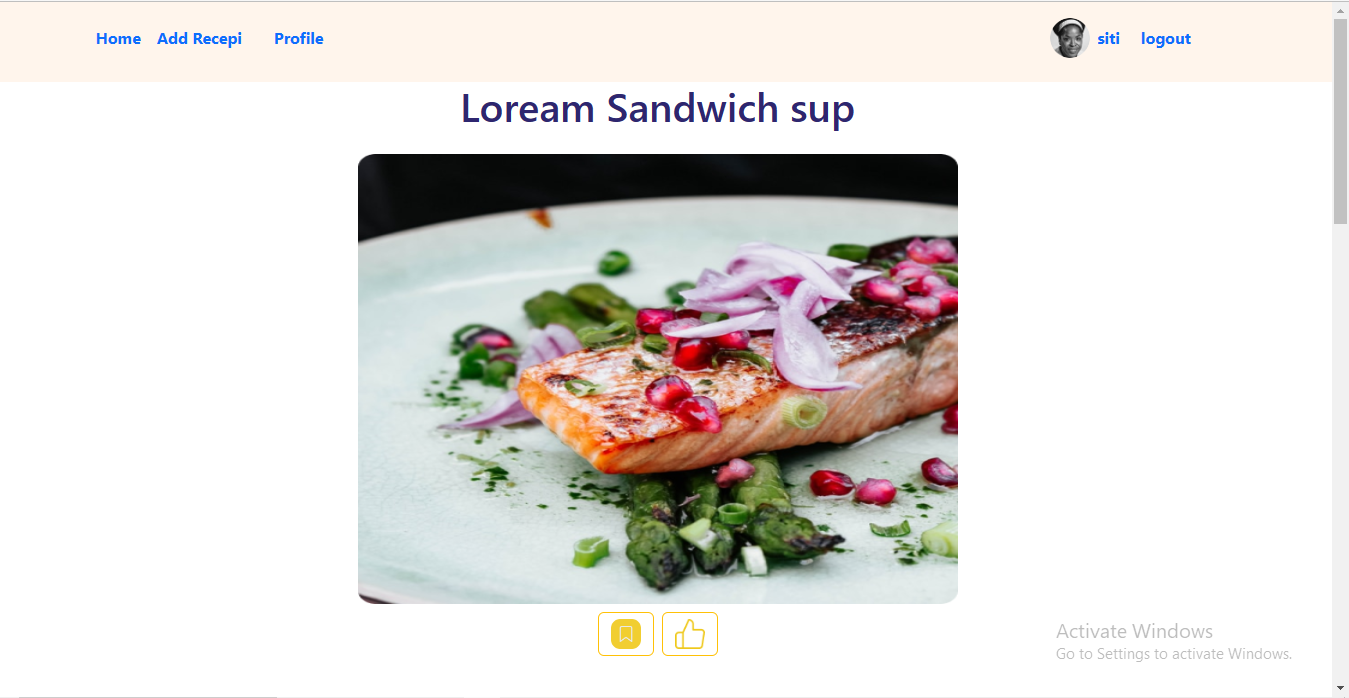
Task: Open the Home page
Action: click(x=118, y=39)
